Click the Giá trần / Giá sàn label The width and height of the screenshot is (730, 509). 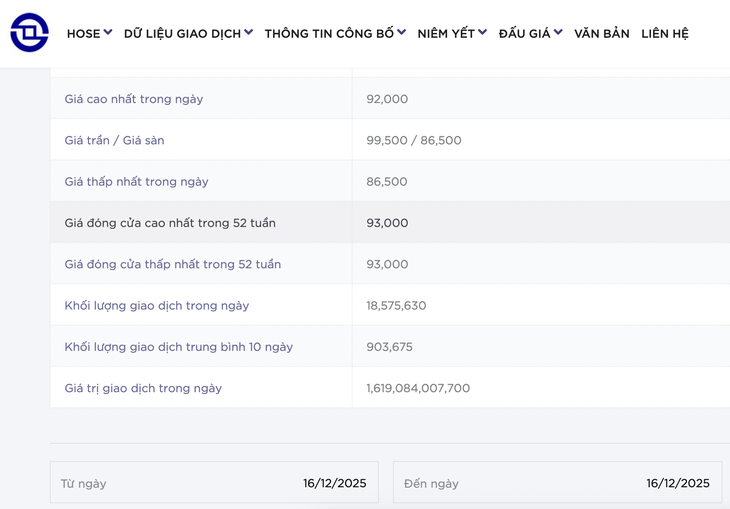click(x=114, y=140)
